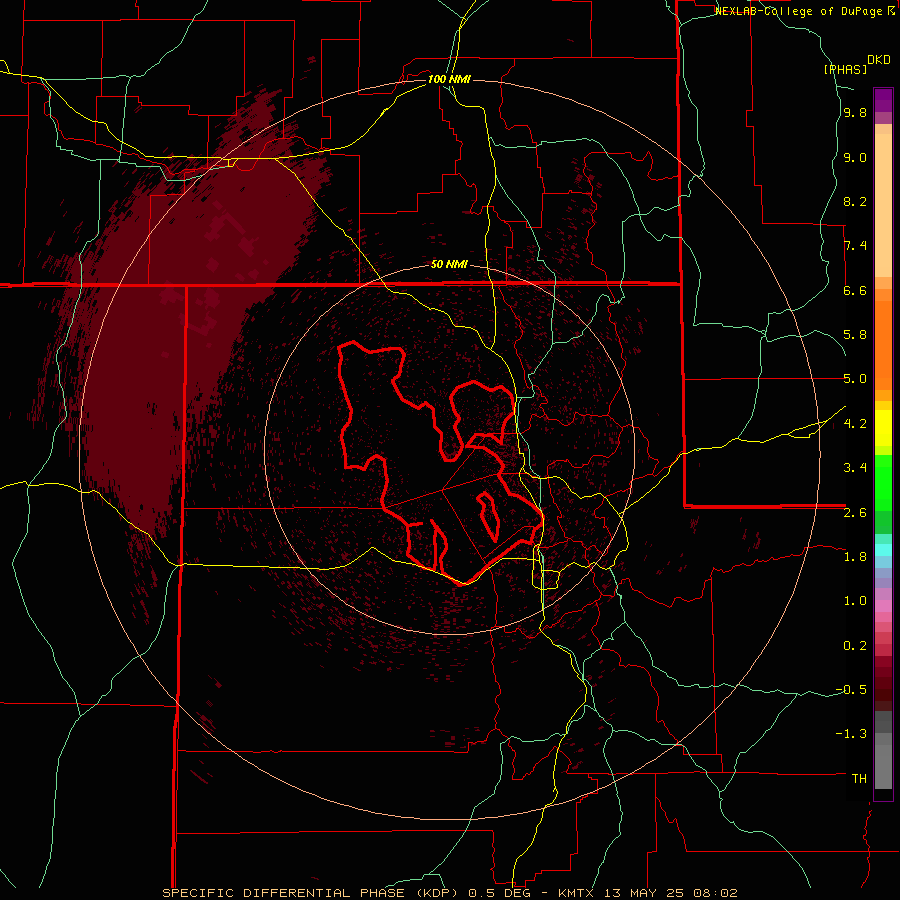The height and width of the screenshot is (900, 900).
Task: Click the 0.5 DEG elevation text in caption
Action: 498,893
